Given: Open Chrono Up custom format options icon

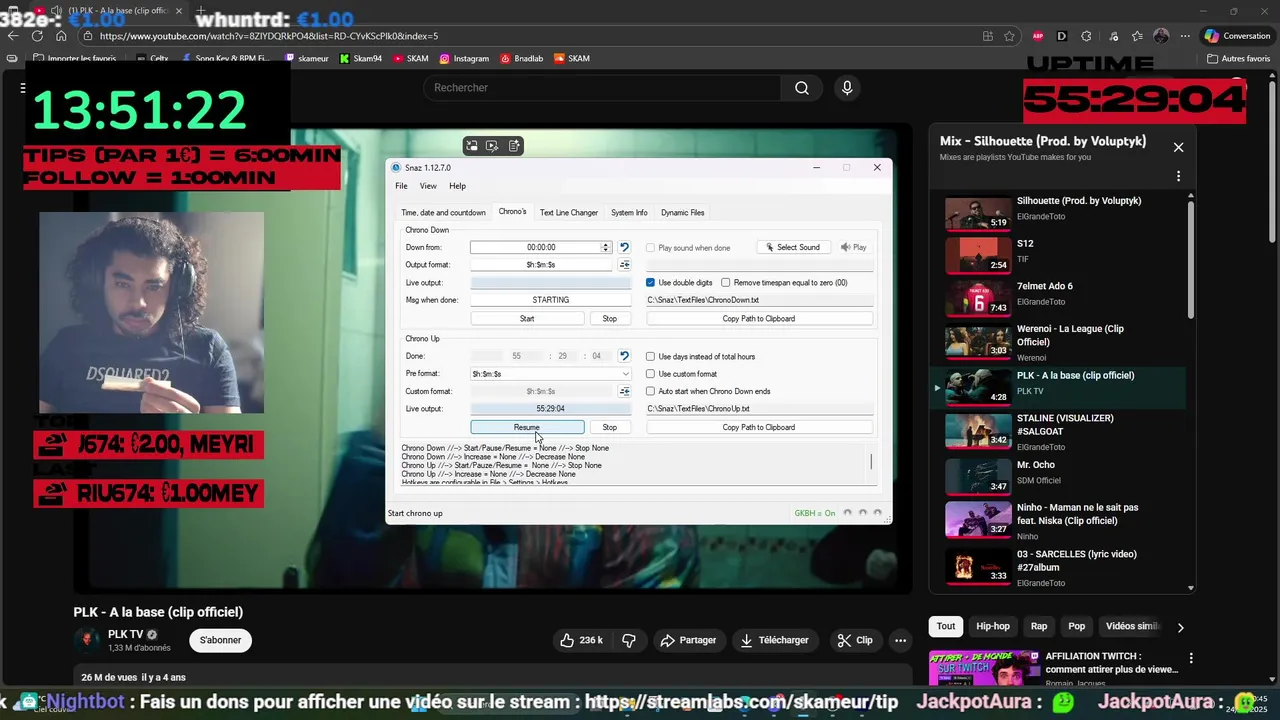Looking at the screenshot, I should coord(624,391).
